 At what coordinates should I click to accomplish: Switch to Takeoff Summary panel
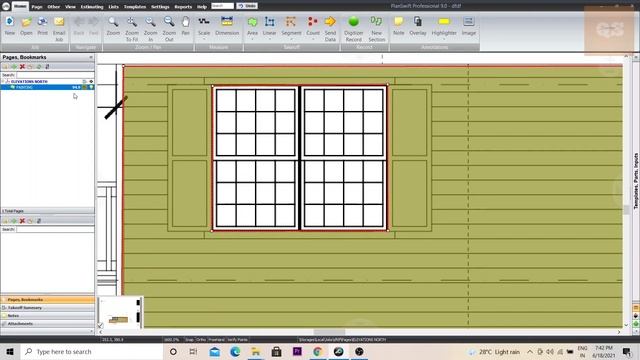point(47,308)
